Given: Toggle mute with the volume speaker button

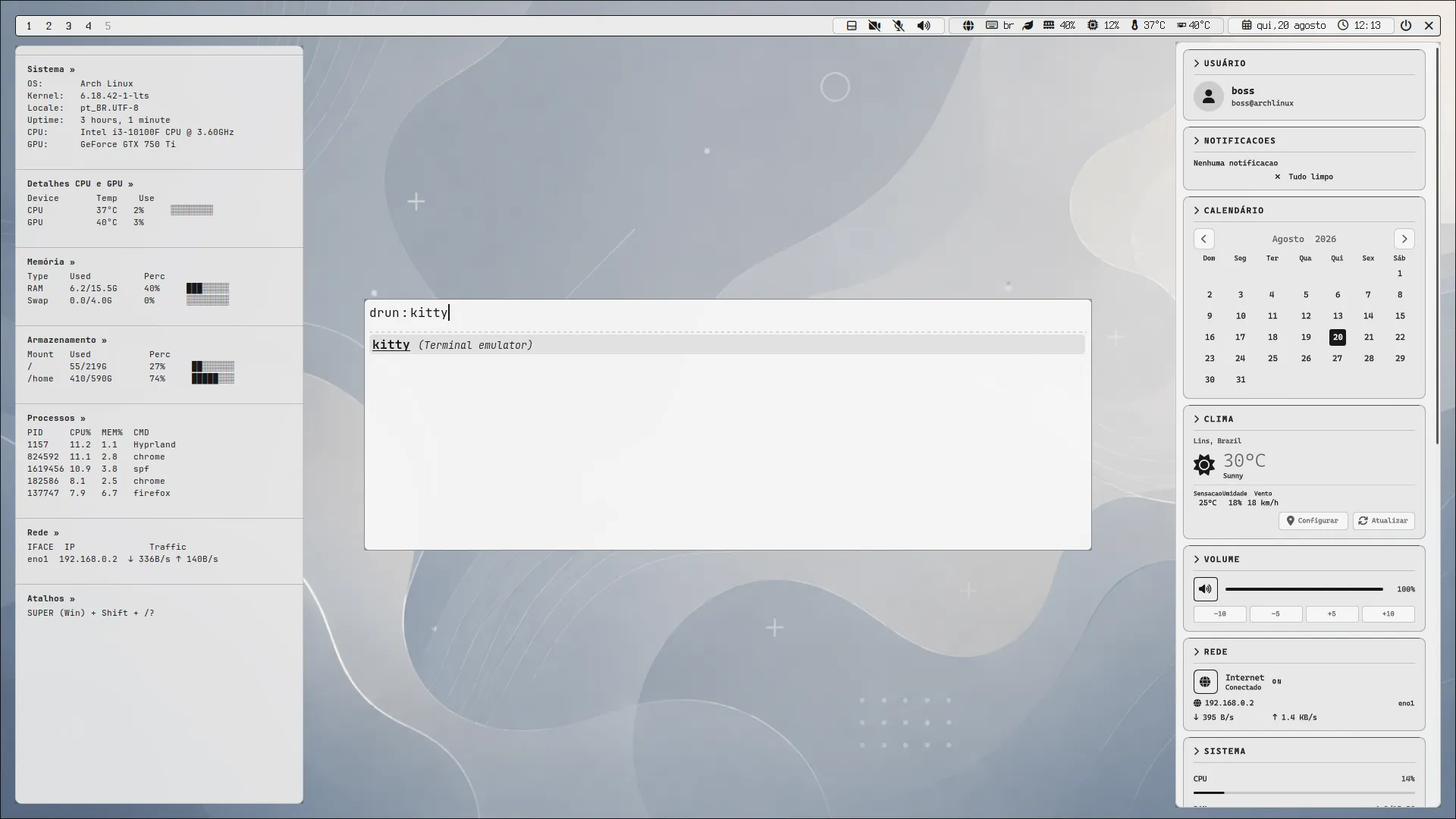Looking at the screenshot, I should pos(1206,589).
